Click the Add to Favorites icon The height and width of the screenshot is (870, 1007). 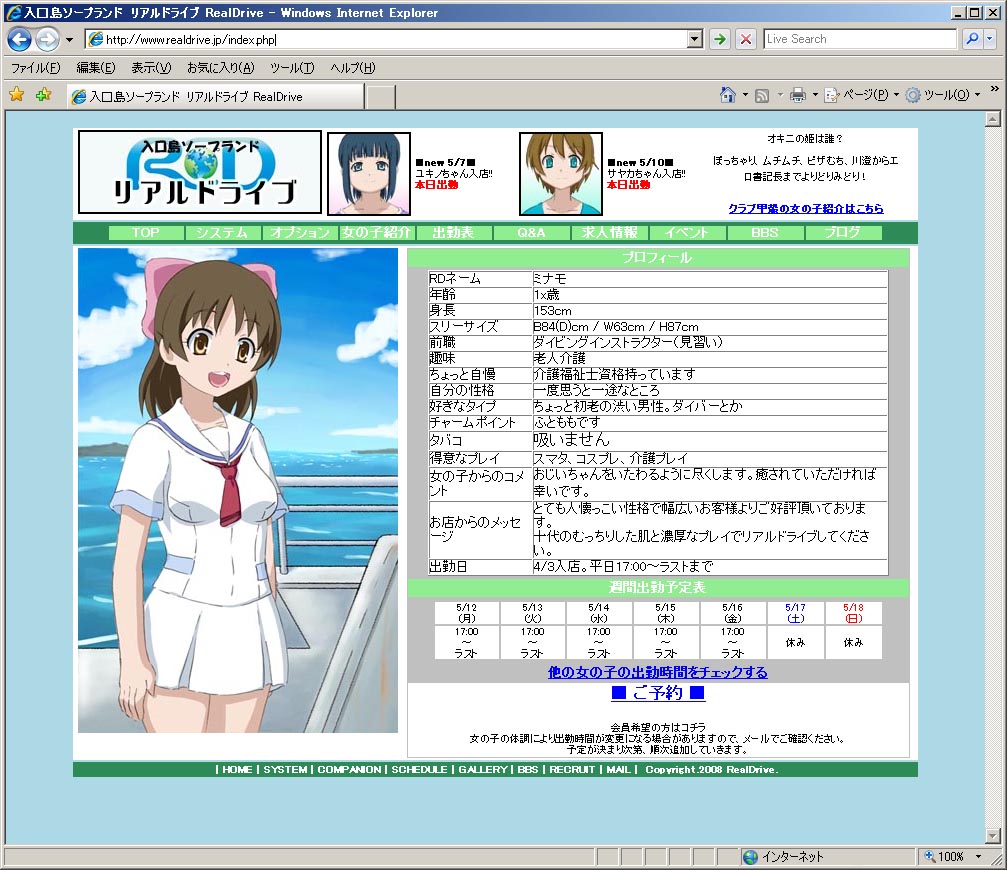[x=44, y=95]
